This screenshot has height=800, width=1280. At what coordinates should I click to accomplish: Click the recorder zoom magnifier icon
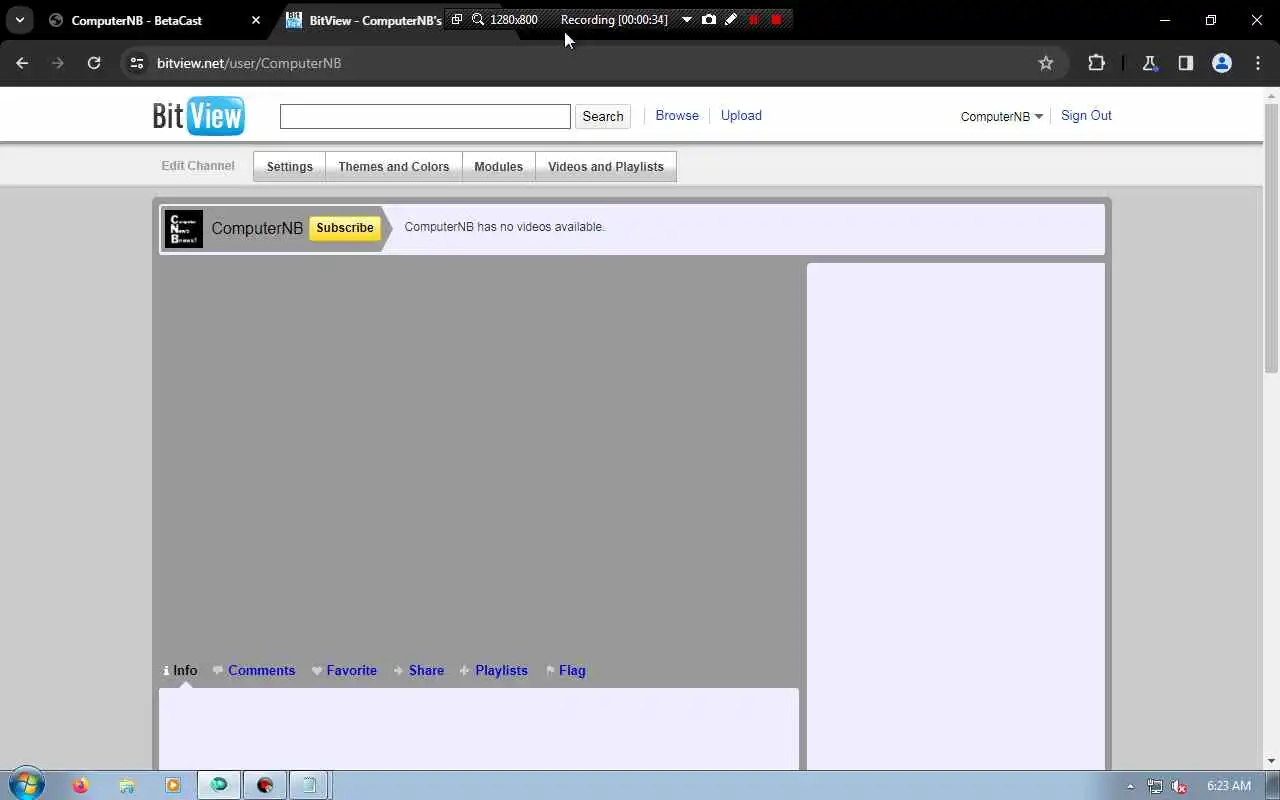[478, 19]
